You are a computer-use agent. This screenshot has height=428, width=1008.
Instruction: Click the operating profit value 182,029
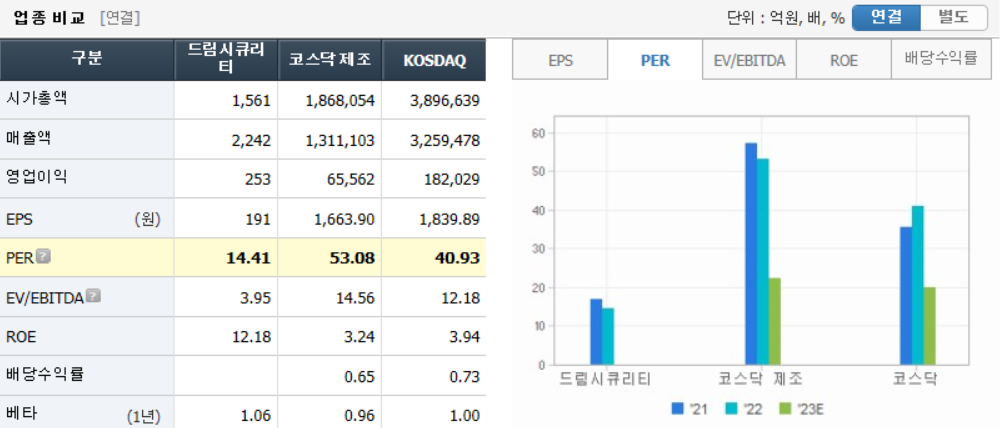(x=453, y=179)
